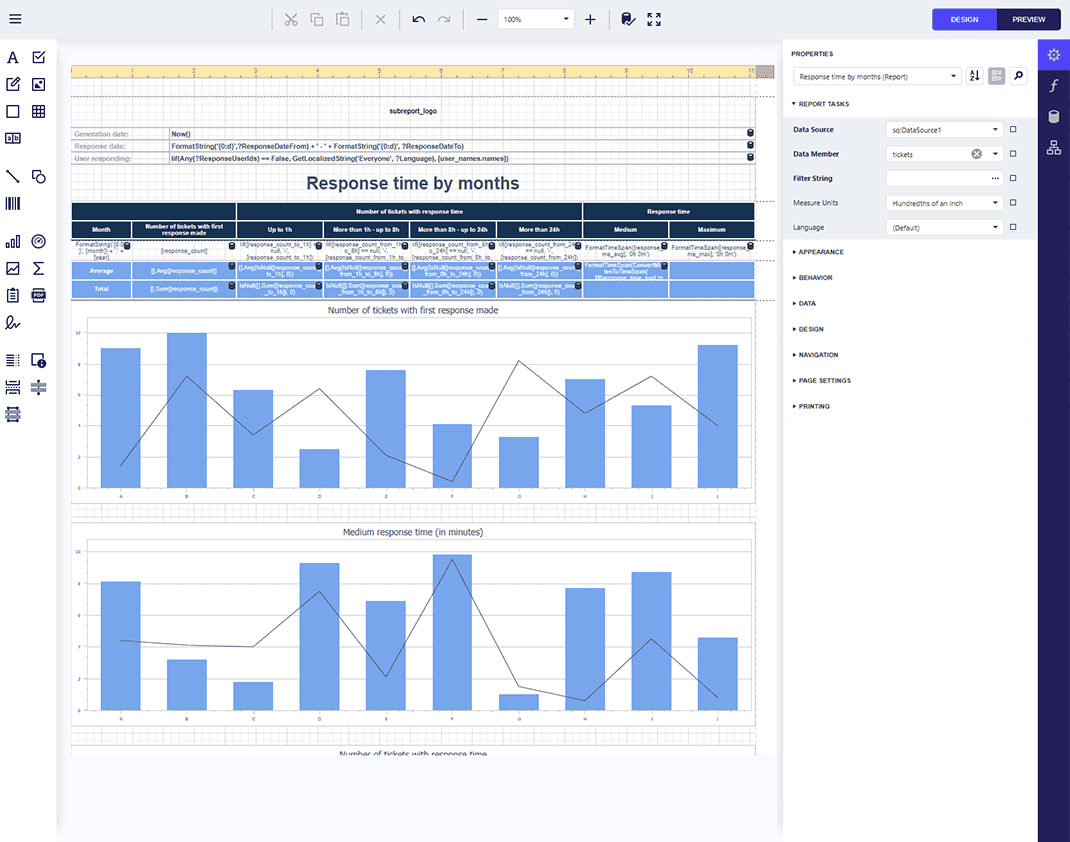Open the hamburger menu
This screenshot has width=1070, height=842.
[14, 18]
